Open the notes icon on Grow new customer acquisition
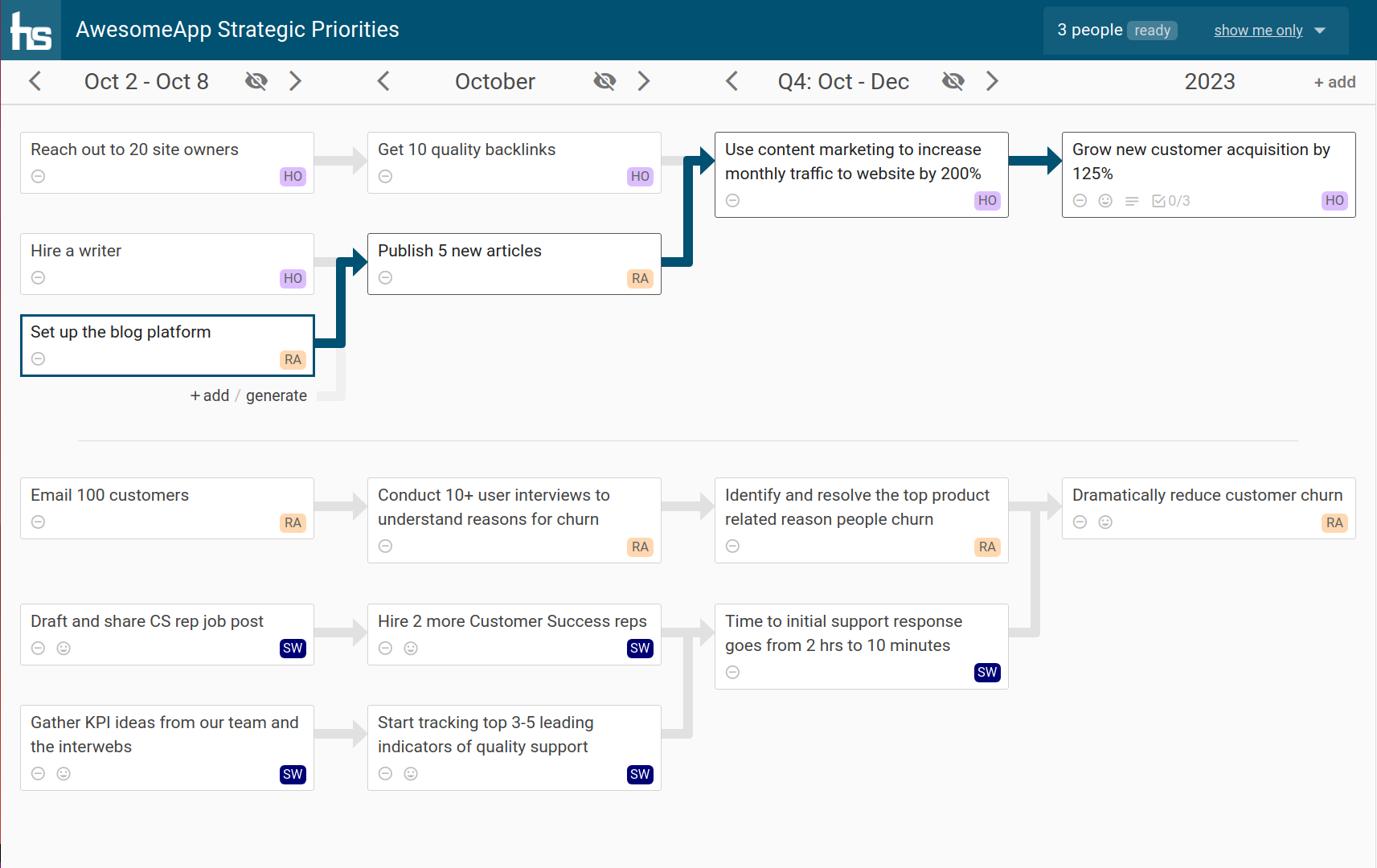1377x868 pixels. pos(1132,201)
